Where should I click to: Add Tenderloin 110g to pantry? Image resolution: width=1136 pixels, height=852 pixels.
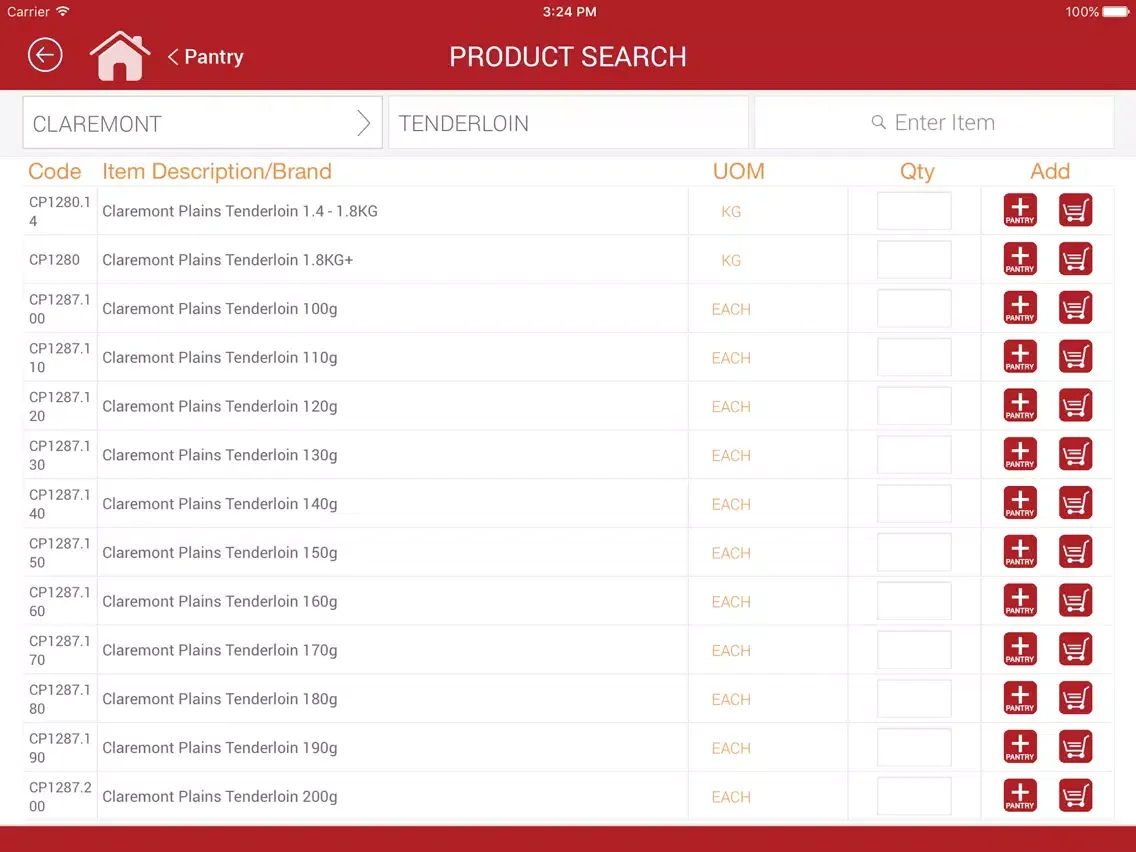click(x=1020, y=357)
